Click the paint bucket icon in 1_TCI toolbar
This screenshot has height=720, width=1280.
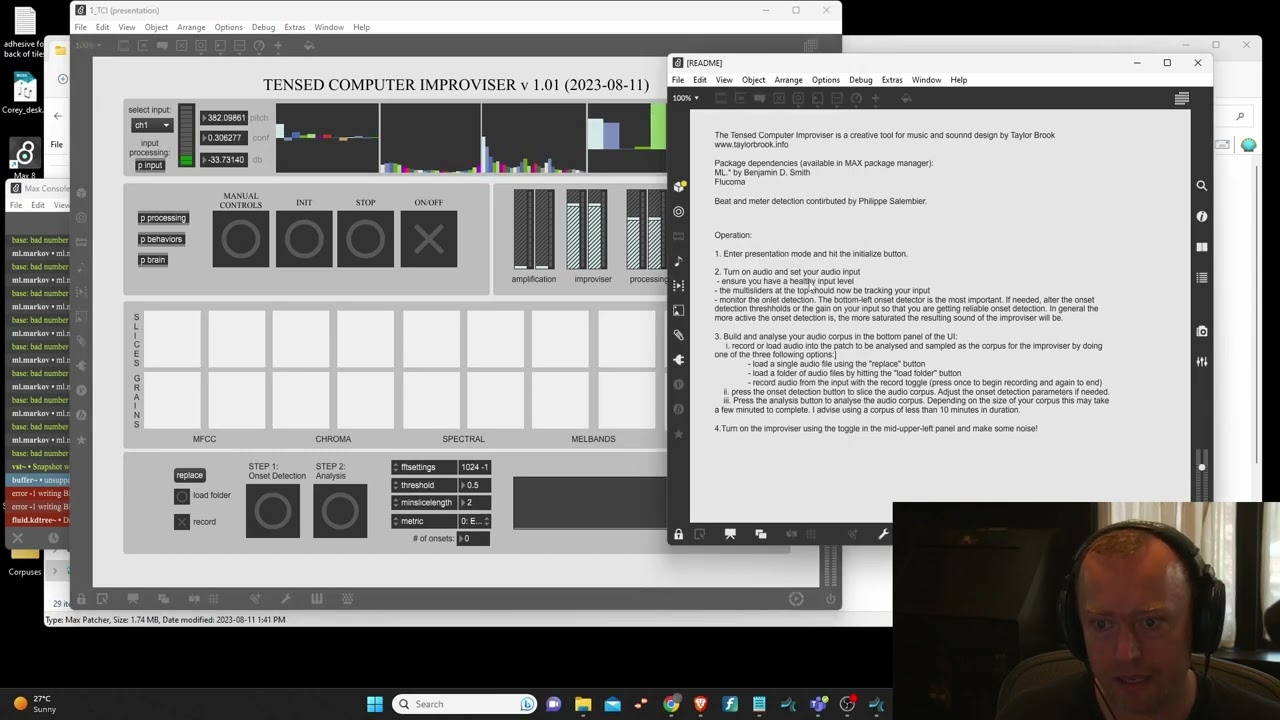pyautogui.click(x=308, y=46)
